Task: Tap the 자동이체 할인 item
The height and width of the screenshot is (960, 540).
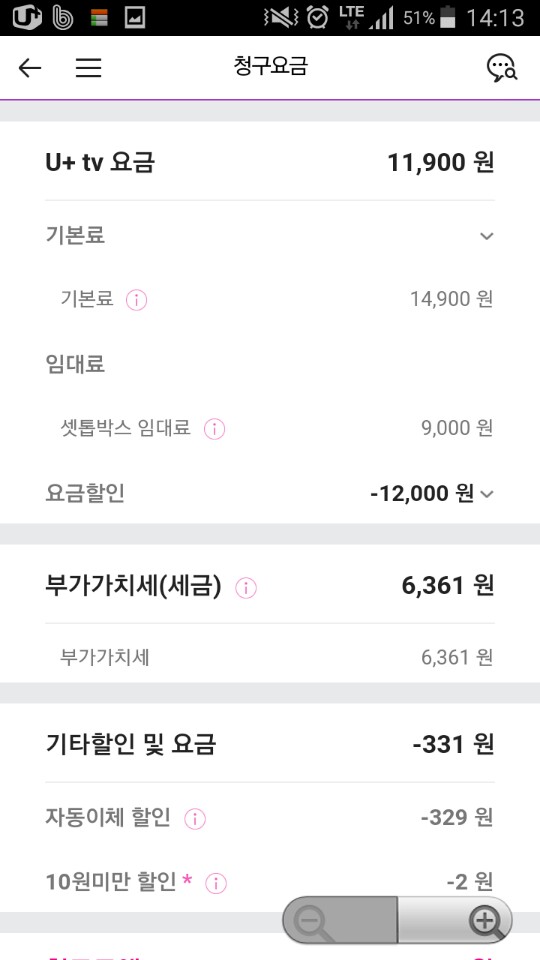Action: pos(108,817)
